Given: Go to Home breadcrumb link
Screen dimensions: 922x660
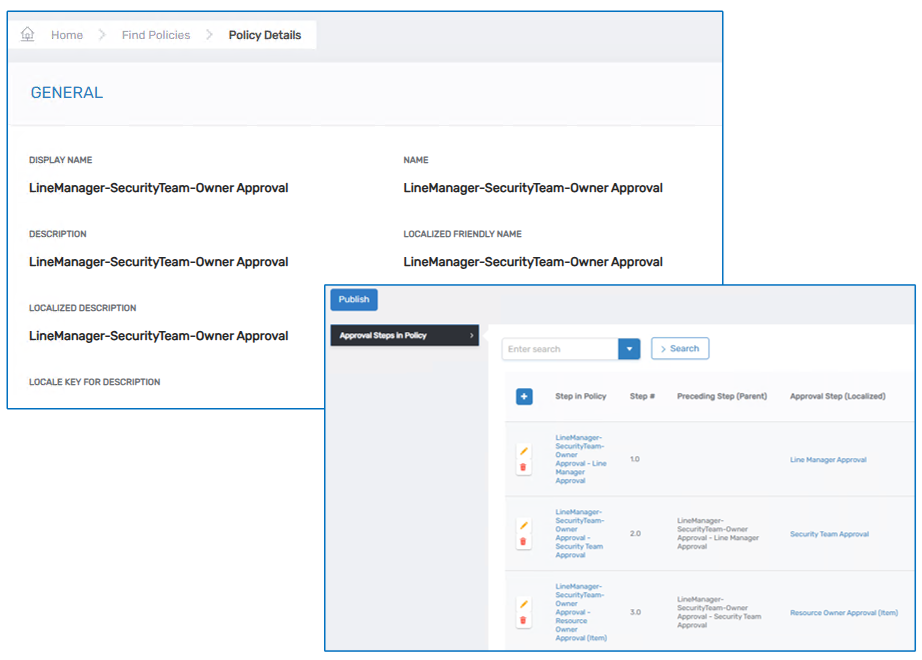Looking at the screenshot, I should tap(66, 35).
